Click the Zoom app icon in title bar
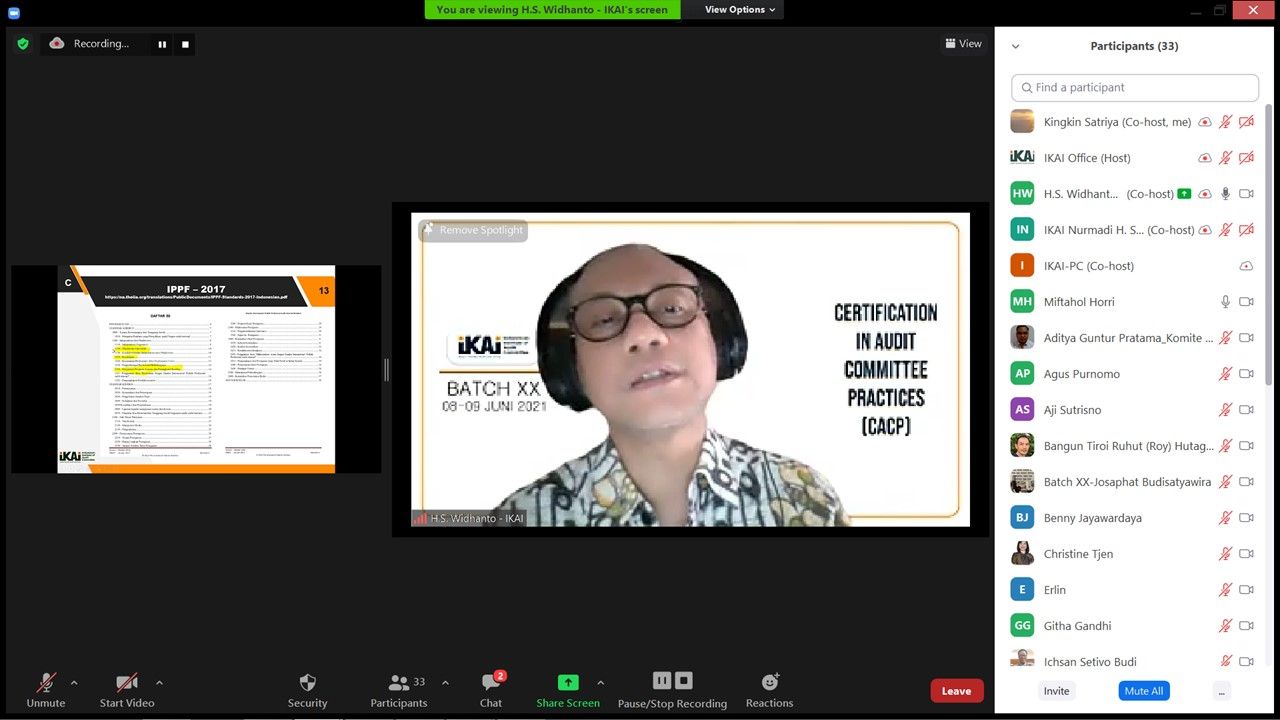 (13, 13)
